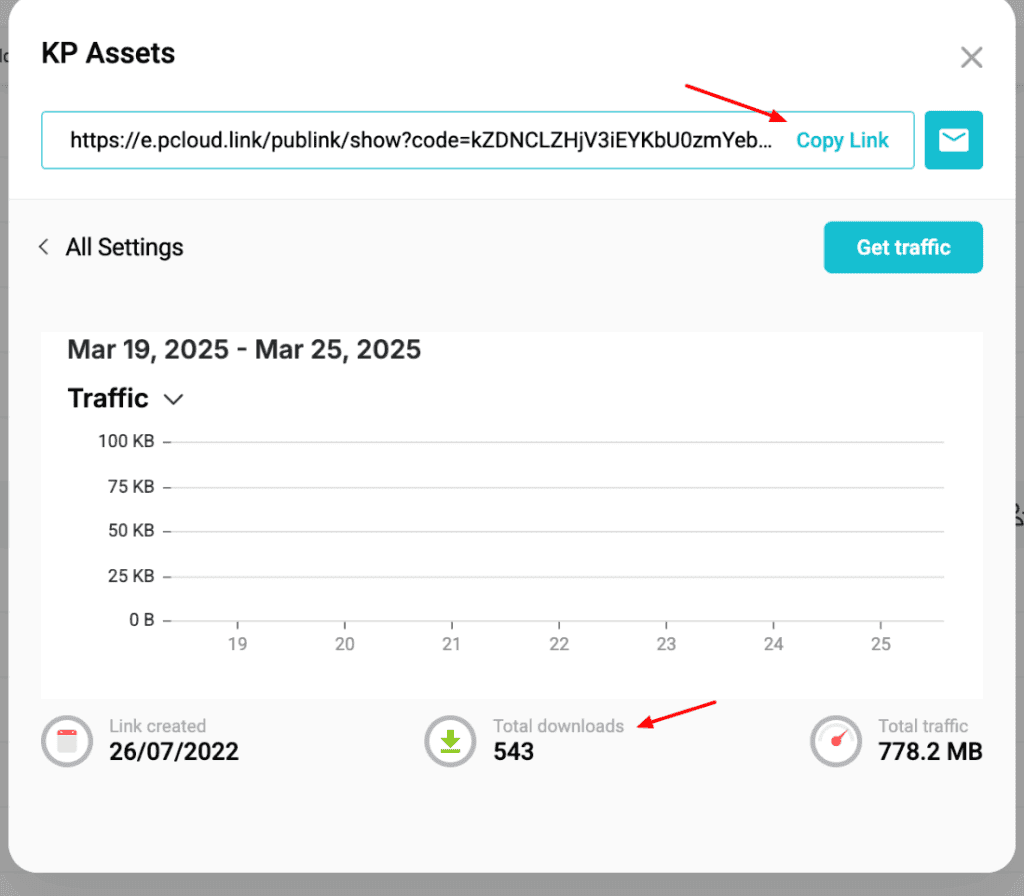Click the email envelope icon to share link
The image size is (1024, 896).
953,140
